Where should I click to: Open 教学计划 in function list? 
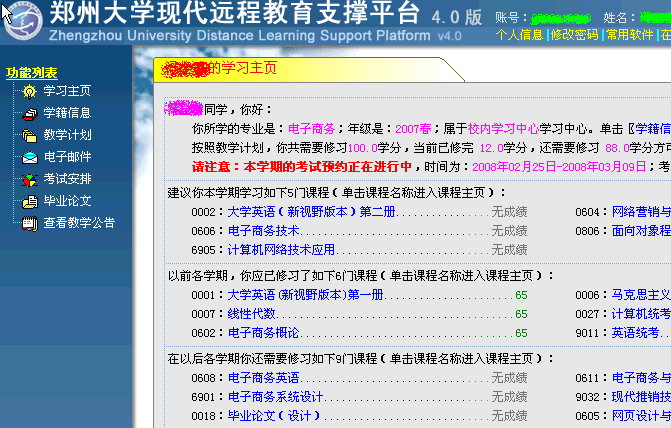click(67, 135)
